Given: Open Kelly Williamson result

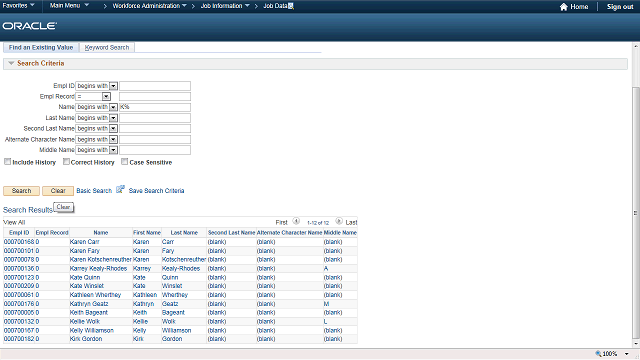Looking at the screenshot, I should point(91,331).
